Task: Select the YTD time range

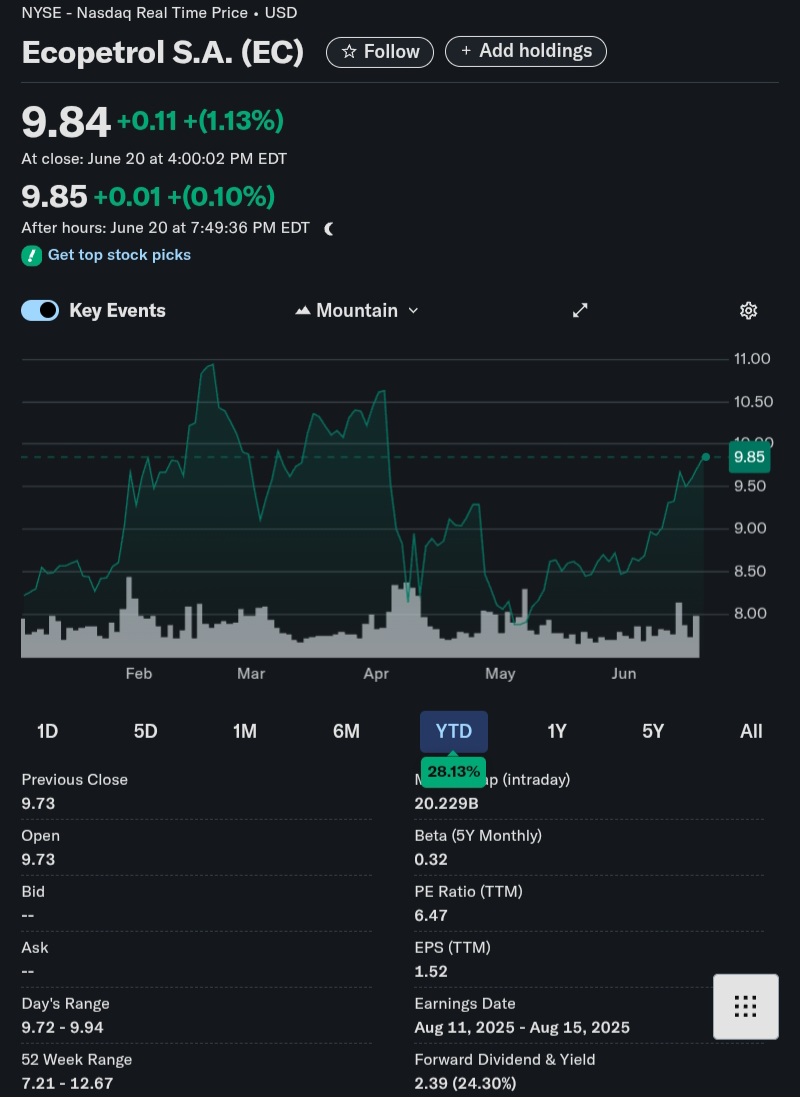Action: coord(454,732)
